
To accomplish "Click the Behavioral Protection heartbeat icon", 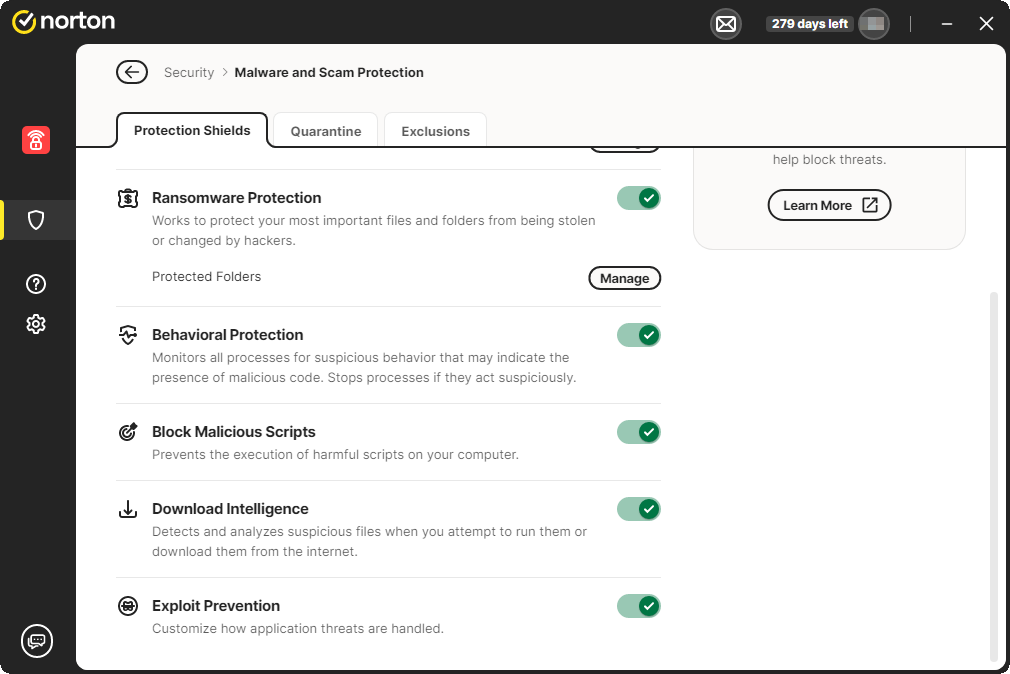I will click(x=128, y=335).
